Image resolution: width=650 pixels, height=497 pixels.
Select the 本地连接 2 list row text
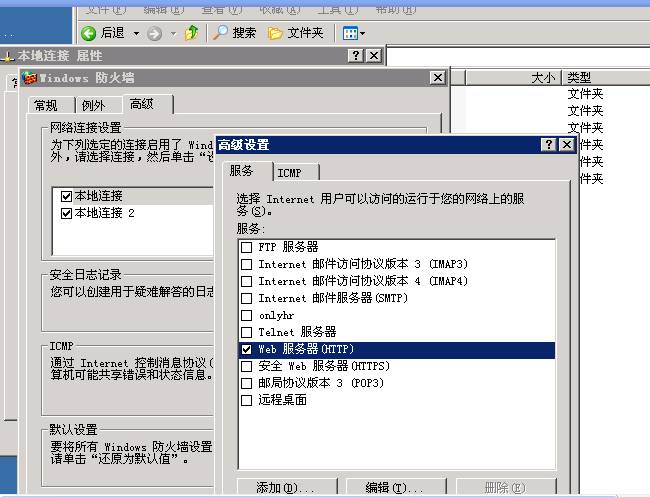104,213
